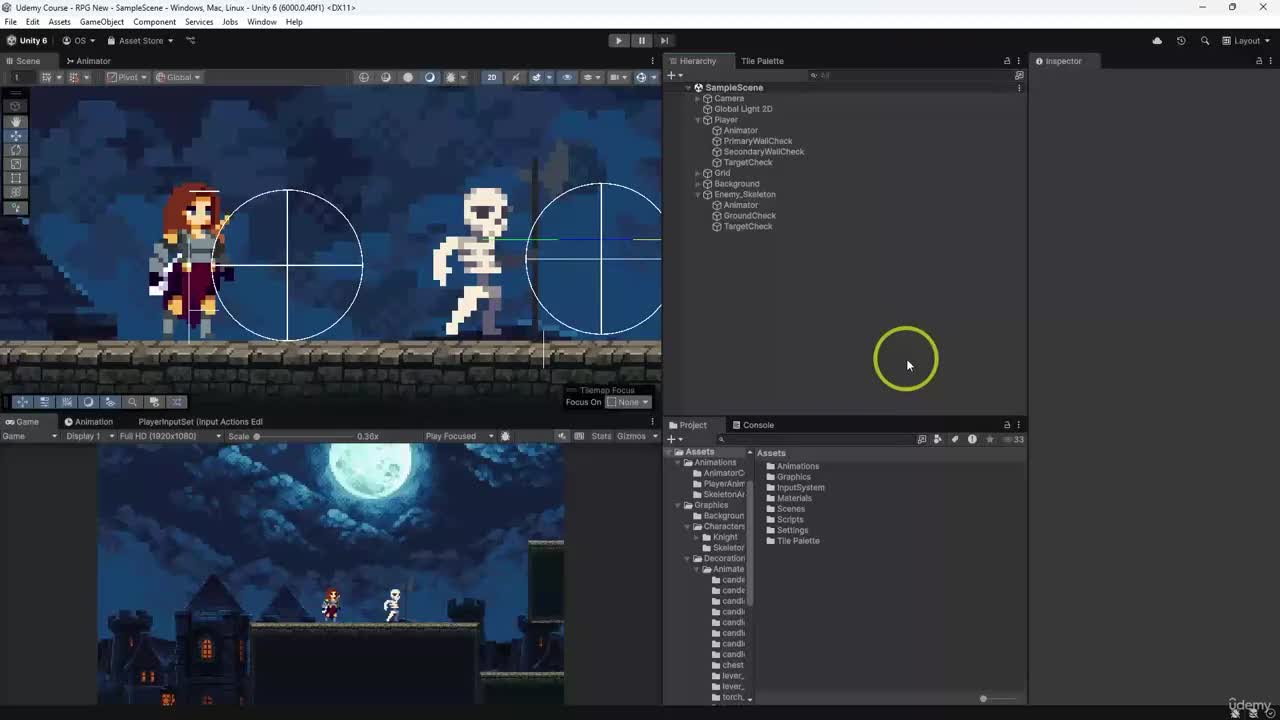Open the Assets menu
The height and width of the screenshot is (720, 1280).
[59, 22]
